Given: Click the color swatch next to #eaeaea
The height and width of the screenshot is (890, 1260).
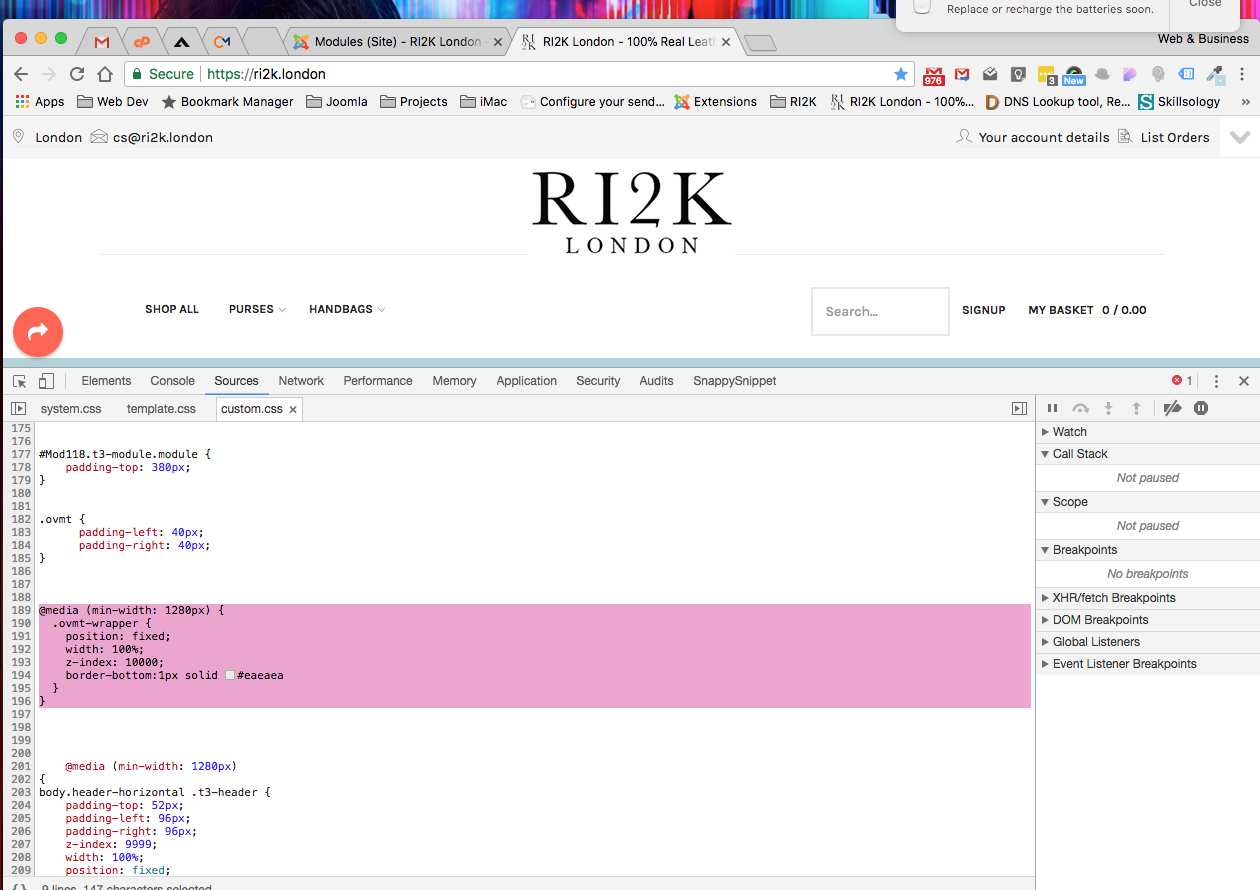Looking at the screenshot, I should tap(230, 674).
